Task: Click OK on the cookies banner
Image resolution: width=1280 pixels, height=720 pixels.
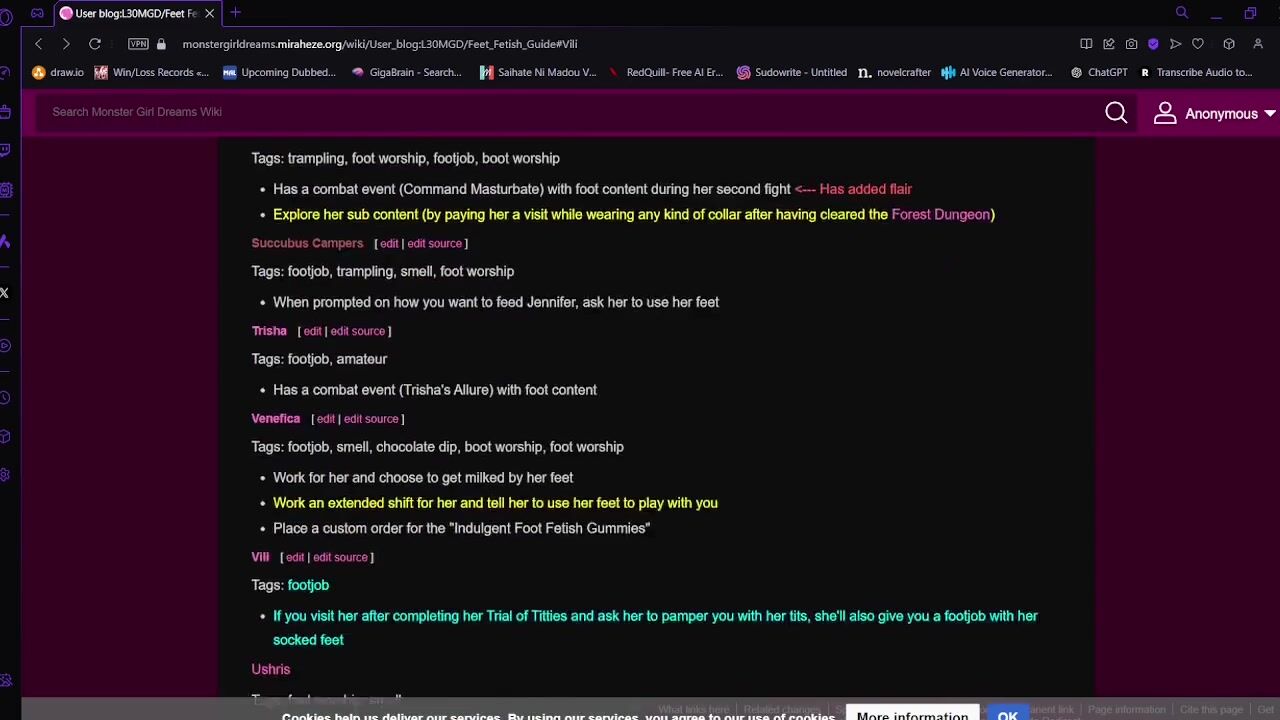Action: (x=1007, y=714)
